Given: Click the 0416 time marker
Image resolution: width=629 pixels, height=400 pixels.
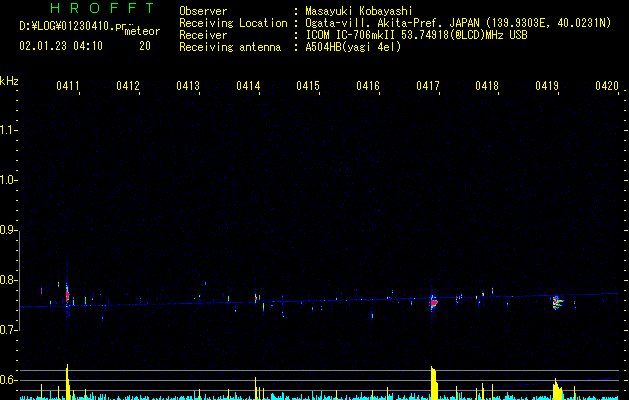Looking at the screenshot, I should tap(368, 86).
